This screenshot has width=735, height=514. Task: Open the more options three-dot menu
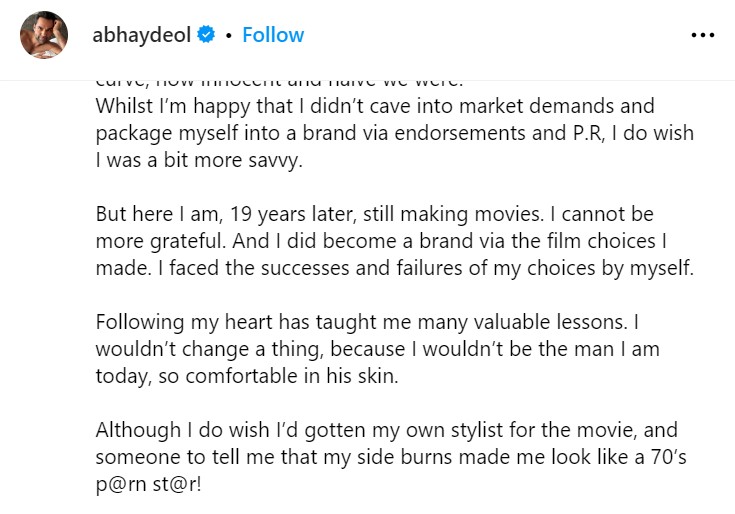click(x=703, y=35)
